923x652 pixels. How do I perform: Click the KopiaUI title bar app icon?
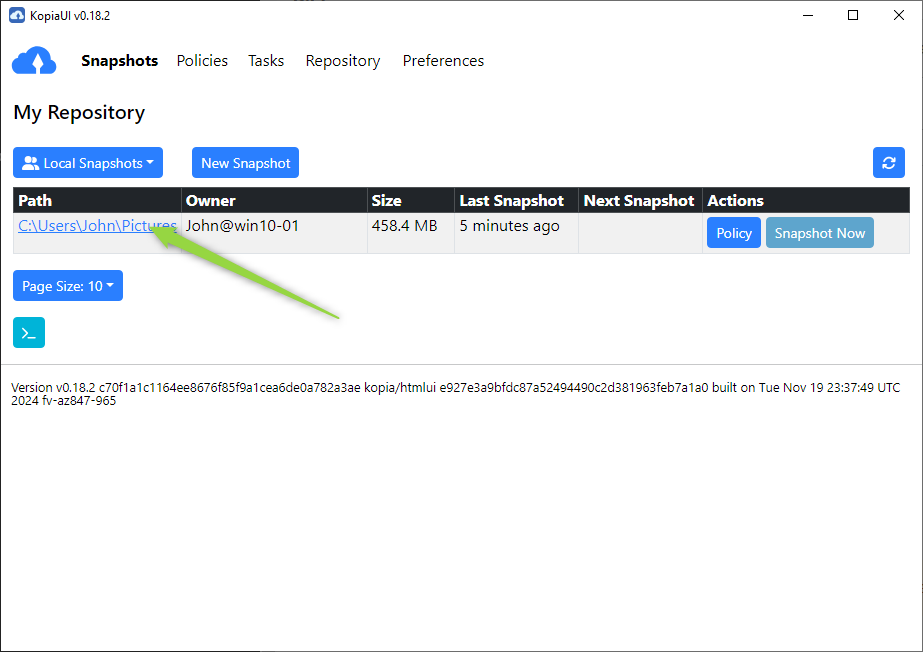coord(17,15)
